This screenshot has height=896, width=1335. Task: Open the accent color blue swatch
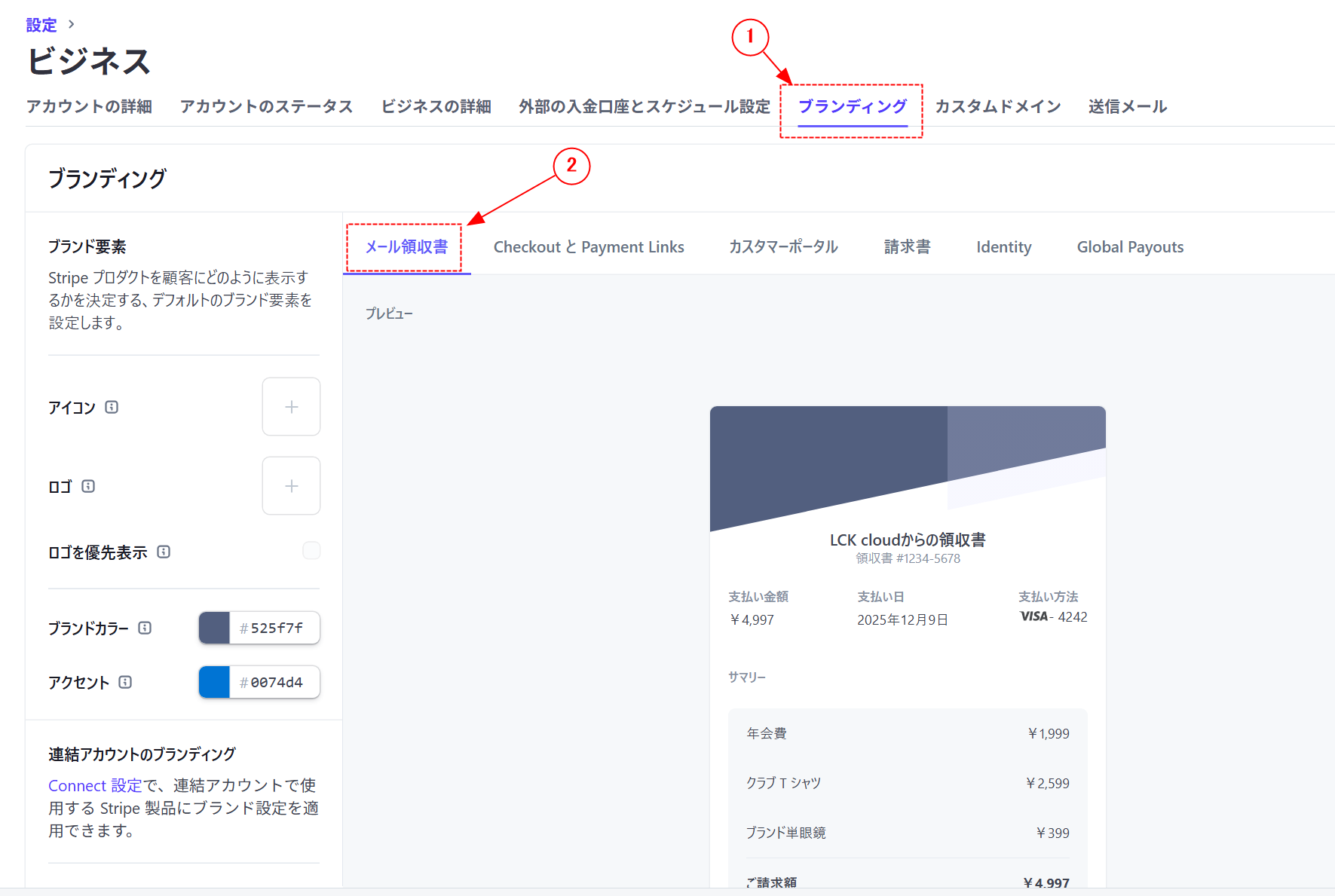coord(214,682)
